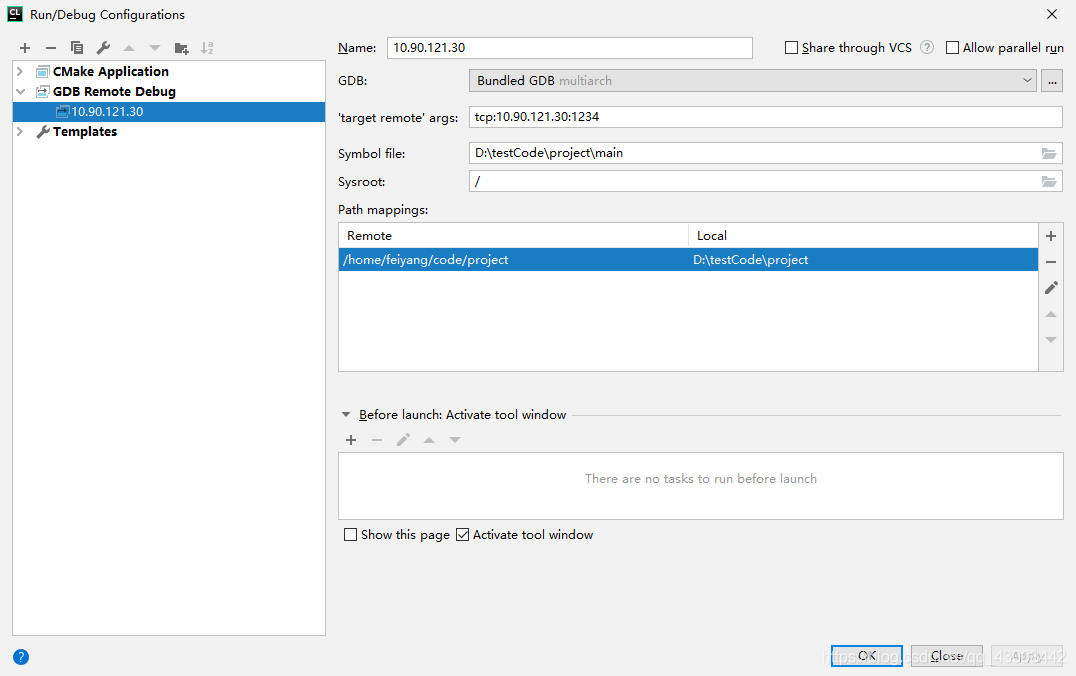Close the Run/Debug Configurations dialog

click(1051, 14)
